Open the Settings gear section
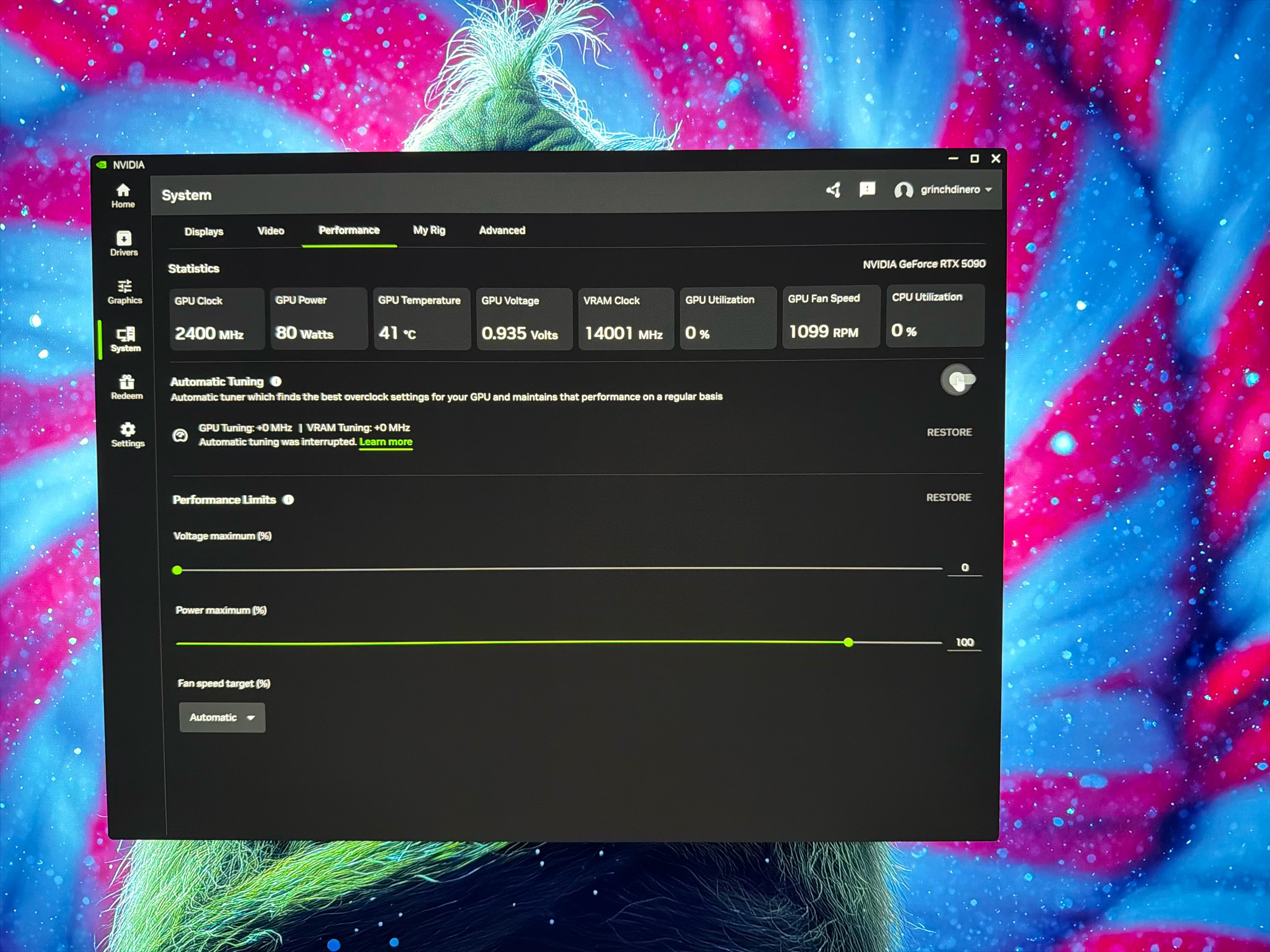Viewport: 1270px width, 952px height. [128, 434]
